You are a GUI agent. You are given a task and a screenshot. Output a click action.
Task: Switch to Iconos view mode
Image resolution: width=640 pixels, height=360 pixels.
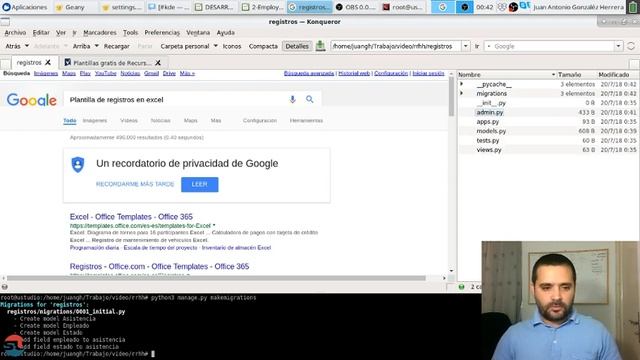(232, 47)
